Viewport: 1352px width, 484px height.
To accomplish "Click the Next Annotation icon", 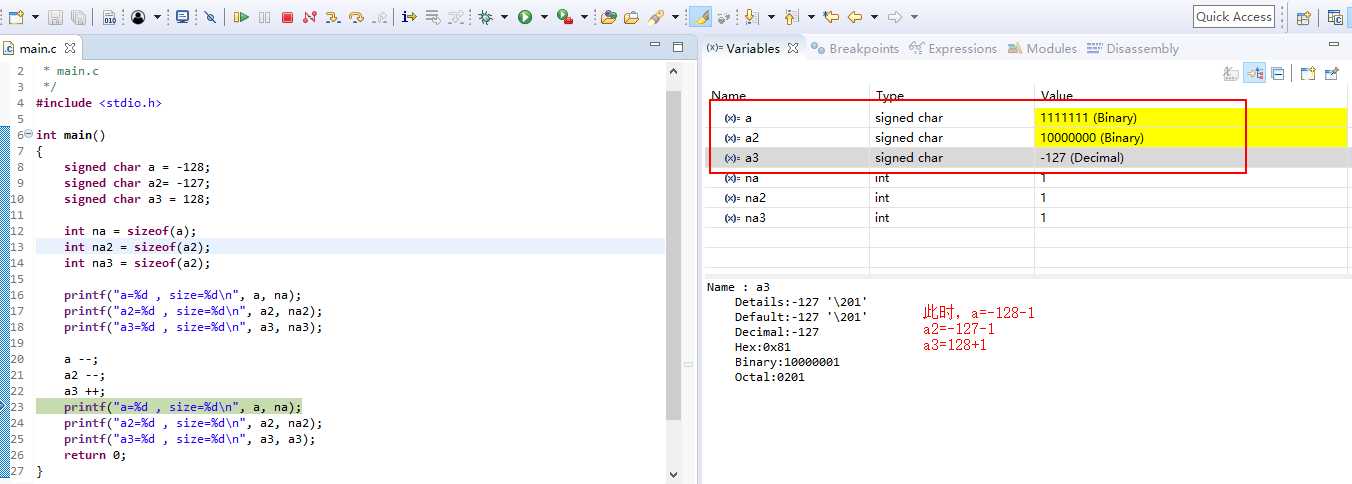I will pyautogui.click(x=751, y=17).
